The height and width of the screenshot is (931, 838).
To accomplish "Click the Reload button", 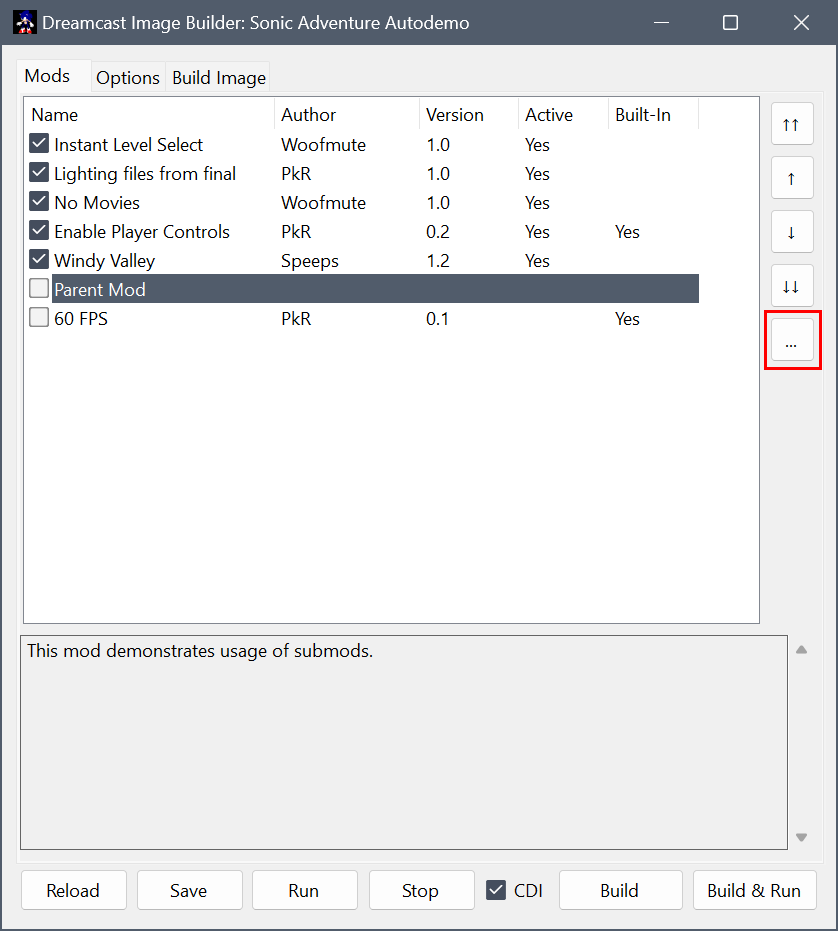I will coord(73,890).
